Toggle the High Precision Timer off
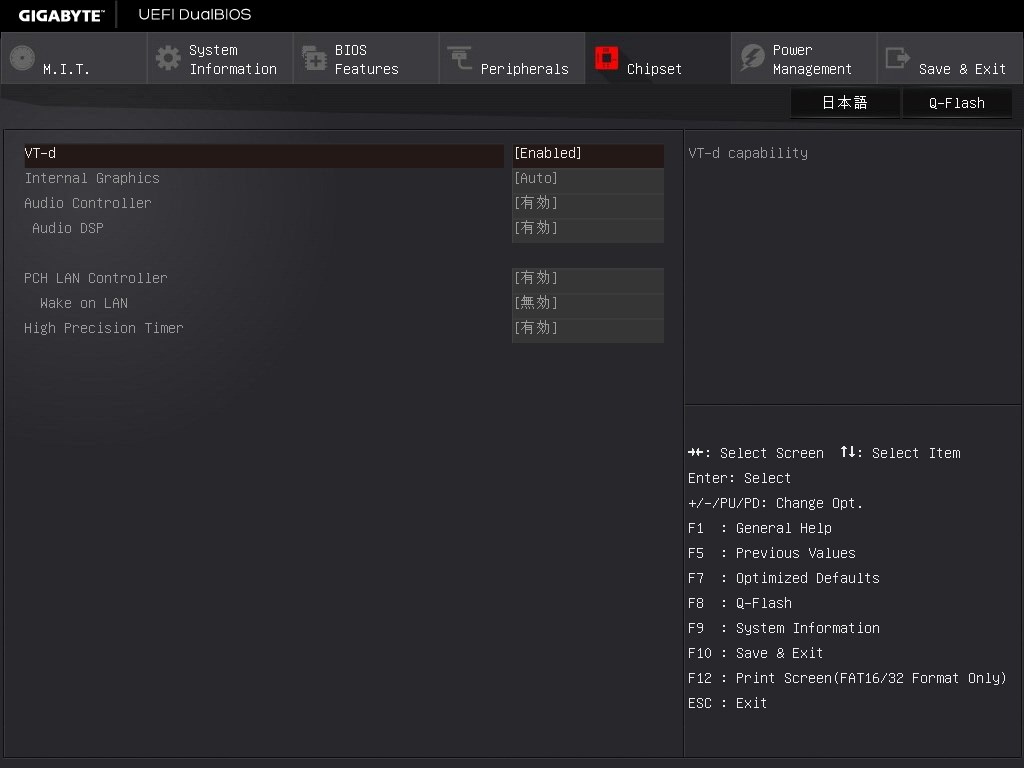Image resolution: width=1024 pixels, height=768 pixels. 587,327
